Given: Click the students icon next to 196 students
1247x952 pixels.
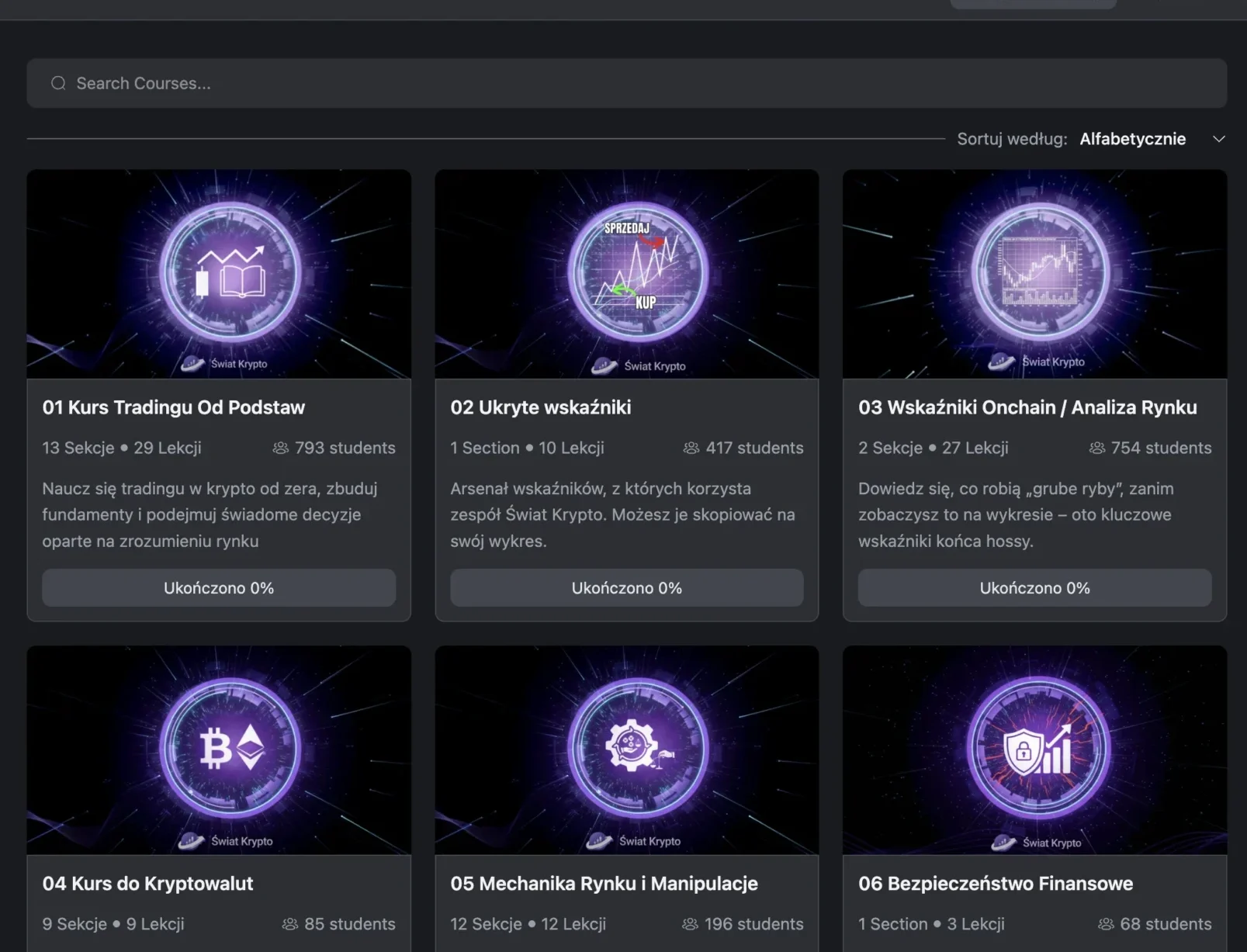Looking at the screenshot, I should [690, 924].
